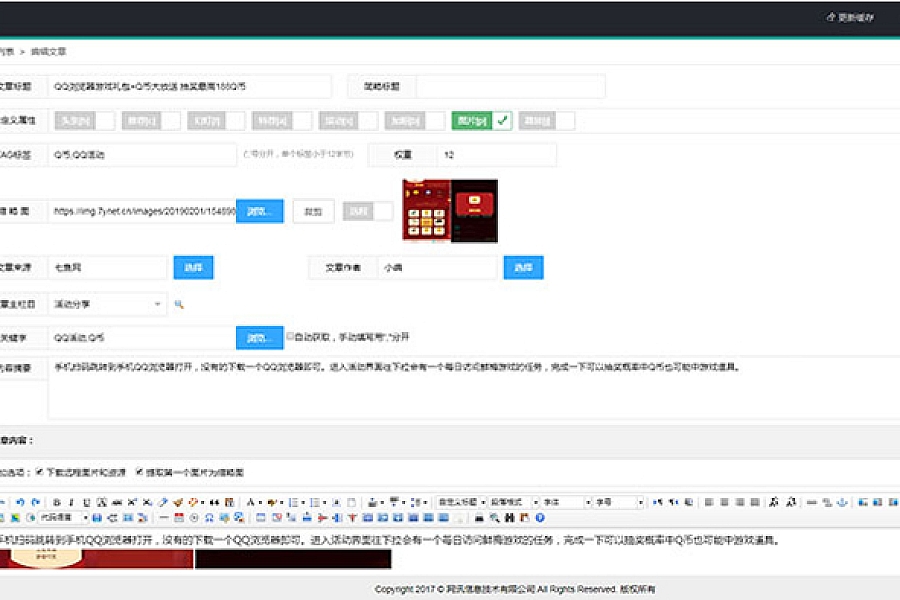
Task: Open the paragraph format dropdown
Action: [x=513, y=502]
